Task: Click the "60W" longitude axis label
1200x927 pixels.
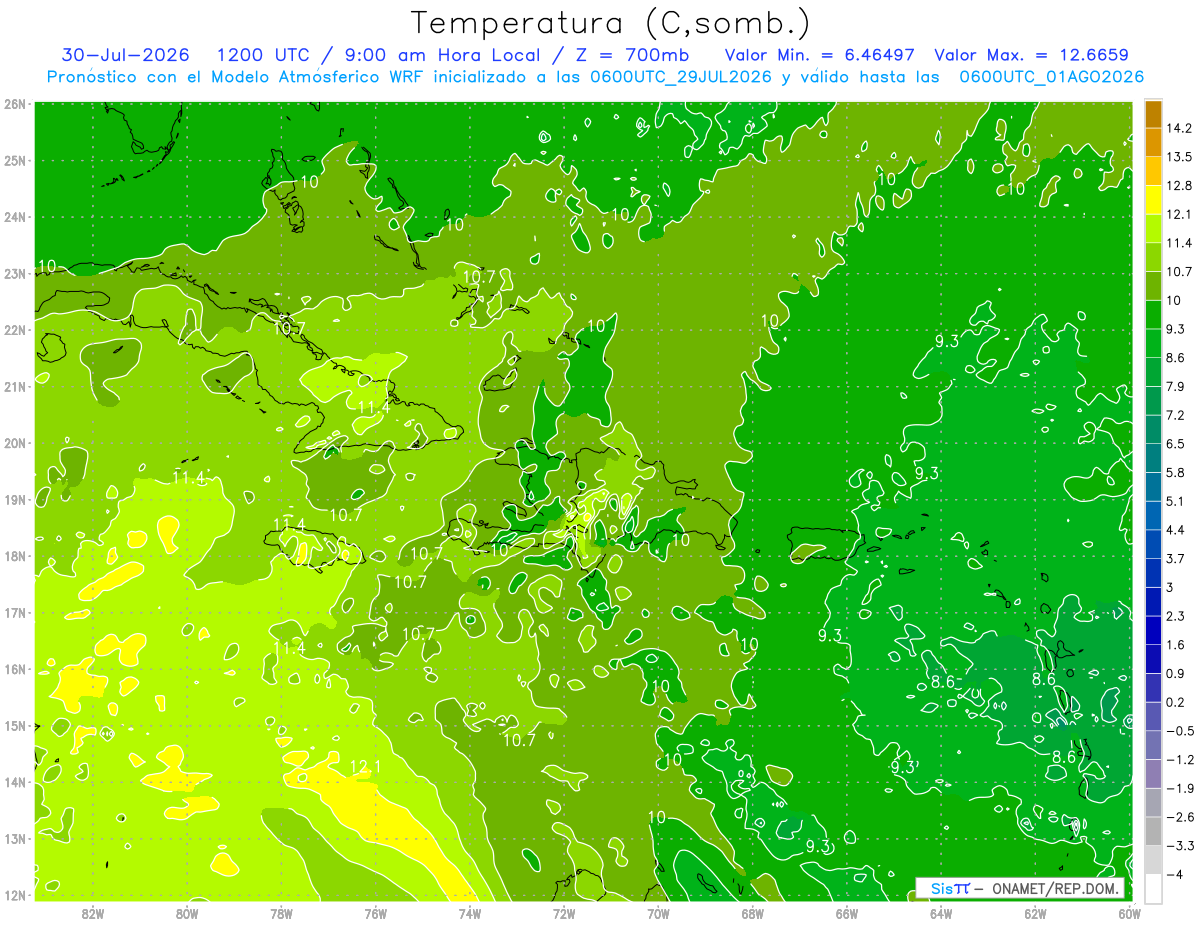Action: (1129, 913)
